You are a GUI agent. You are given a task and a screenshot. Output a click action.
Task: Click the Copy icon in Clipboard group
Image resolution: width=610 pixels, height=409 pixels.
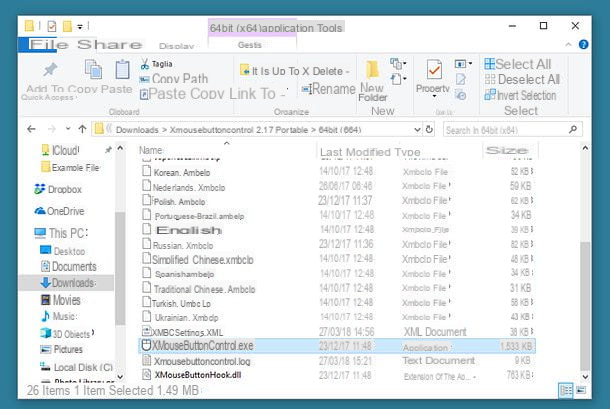pos(93,69)
